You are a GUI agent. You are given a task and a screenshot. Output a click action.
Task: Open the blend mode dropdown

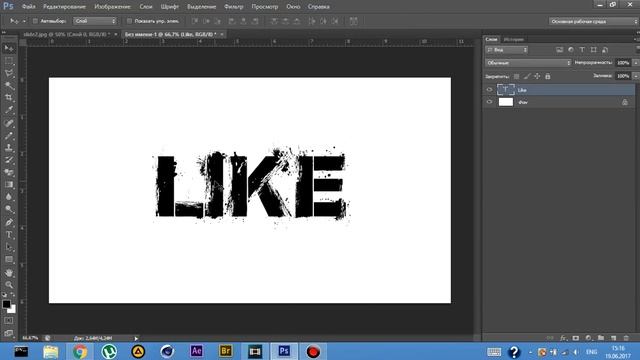coord(528,63)
